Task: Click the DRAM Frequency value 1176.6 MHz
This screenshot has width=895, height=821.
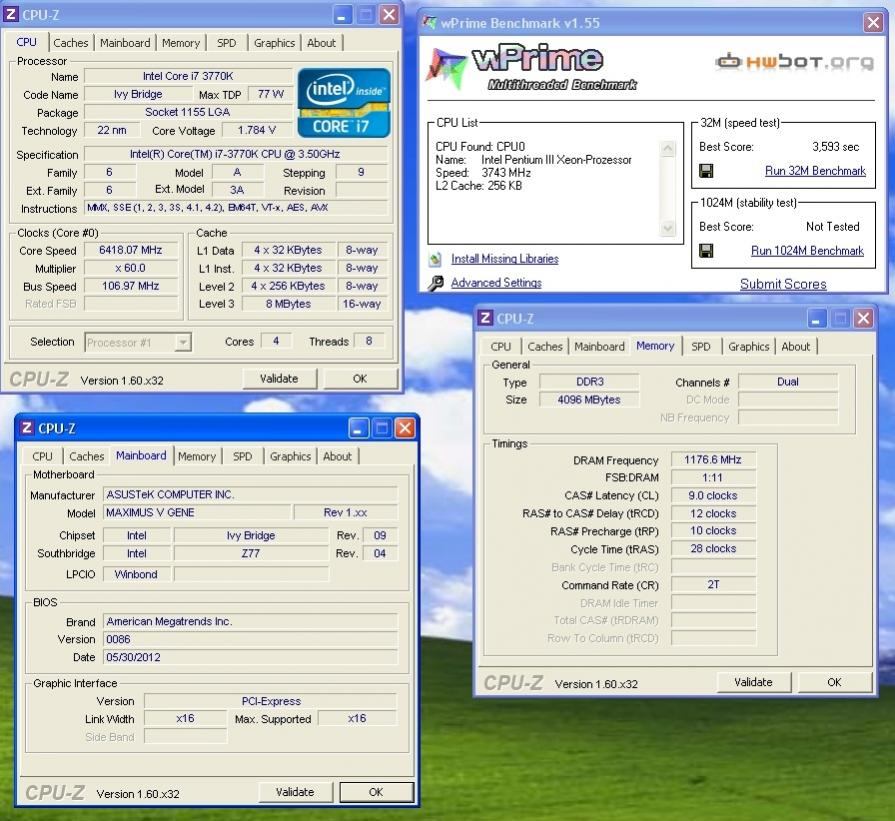Action: coord(713,460)
